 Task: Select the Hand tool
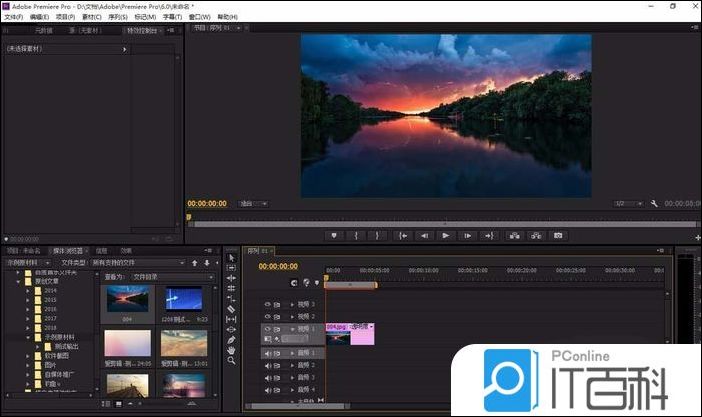tap(231, 350)
